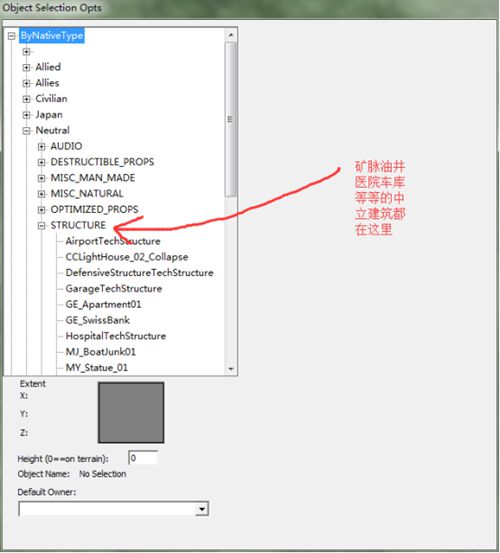Expand the Allied tree node
500x553 pixels.
[26, 67]
